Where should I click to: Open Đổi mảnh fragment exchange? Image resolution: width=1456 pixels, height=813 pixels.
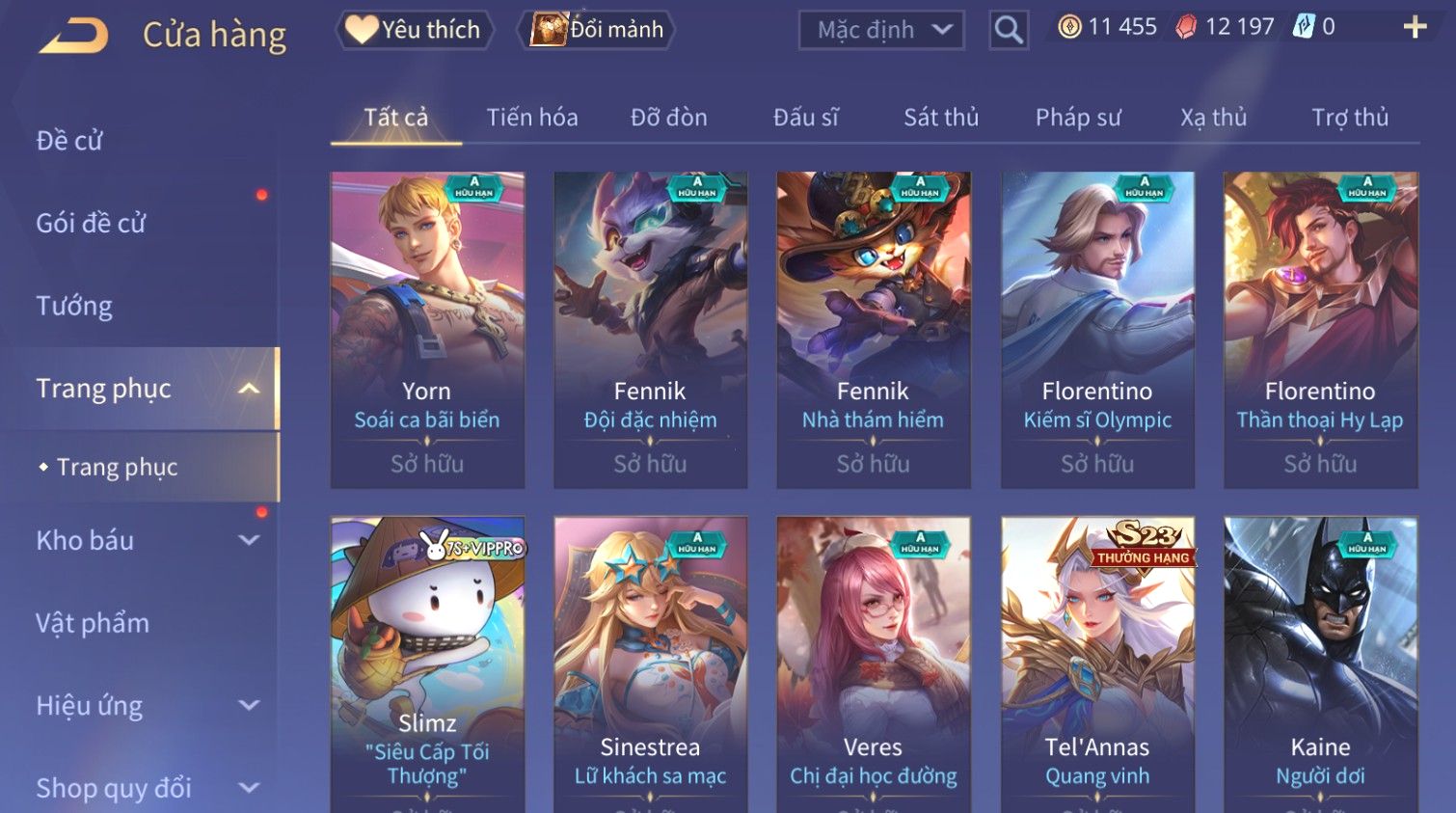[x=596, y=30]
